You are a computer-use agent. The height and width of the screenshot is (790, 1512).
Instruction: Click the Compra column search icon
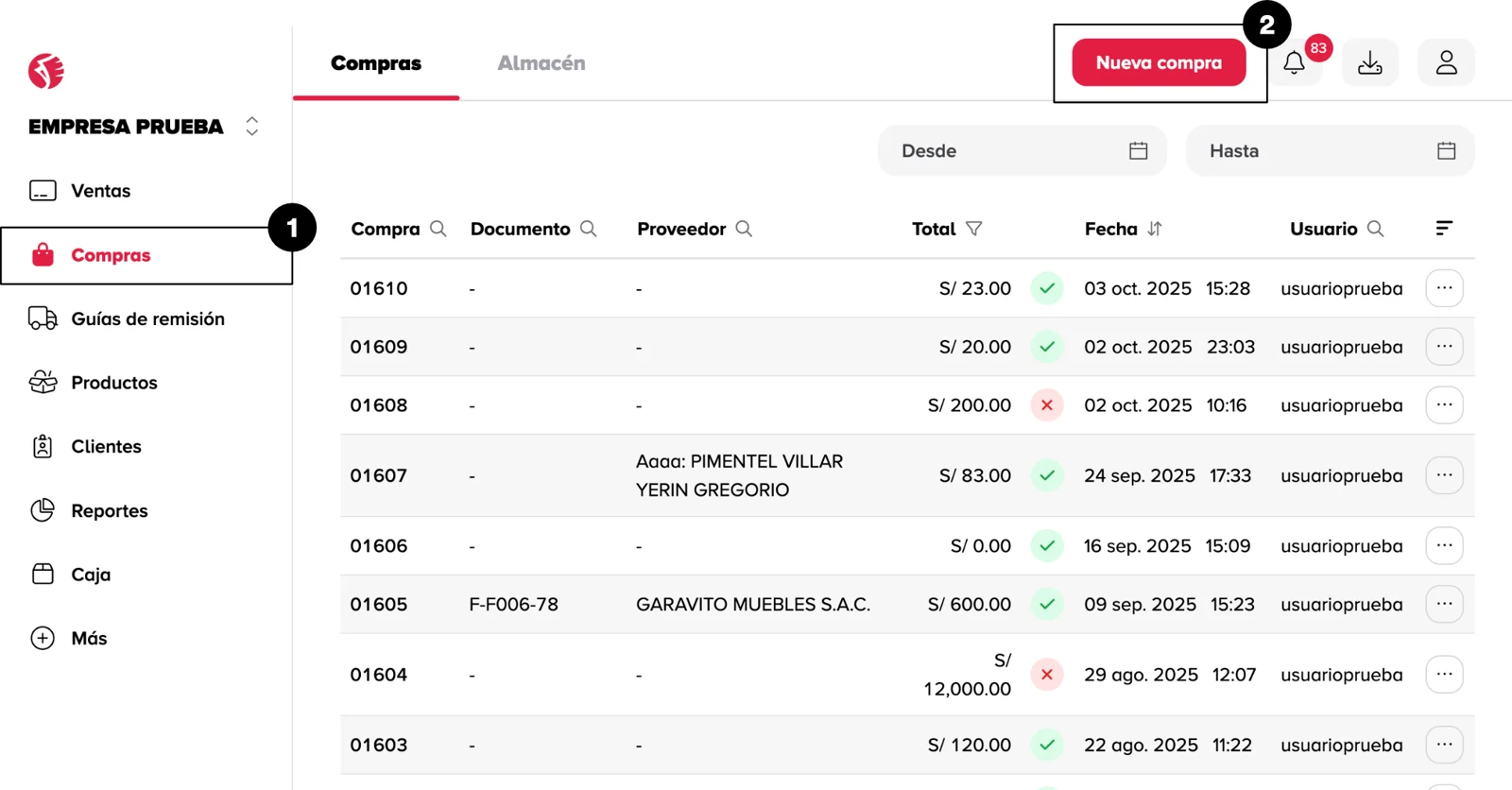click(x=438, y=229)
